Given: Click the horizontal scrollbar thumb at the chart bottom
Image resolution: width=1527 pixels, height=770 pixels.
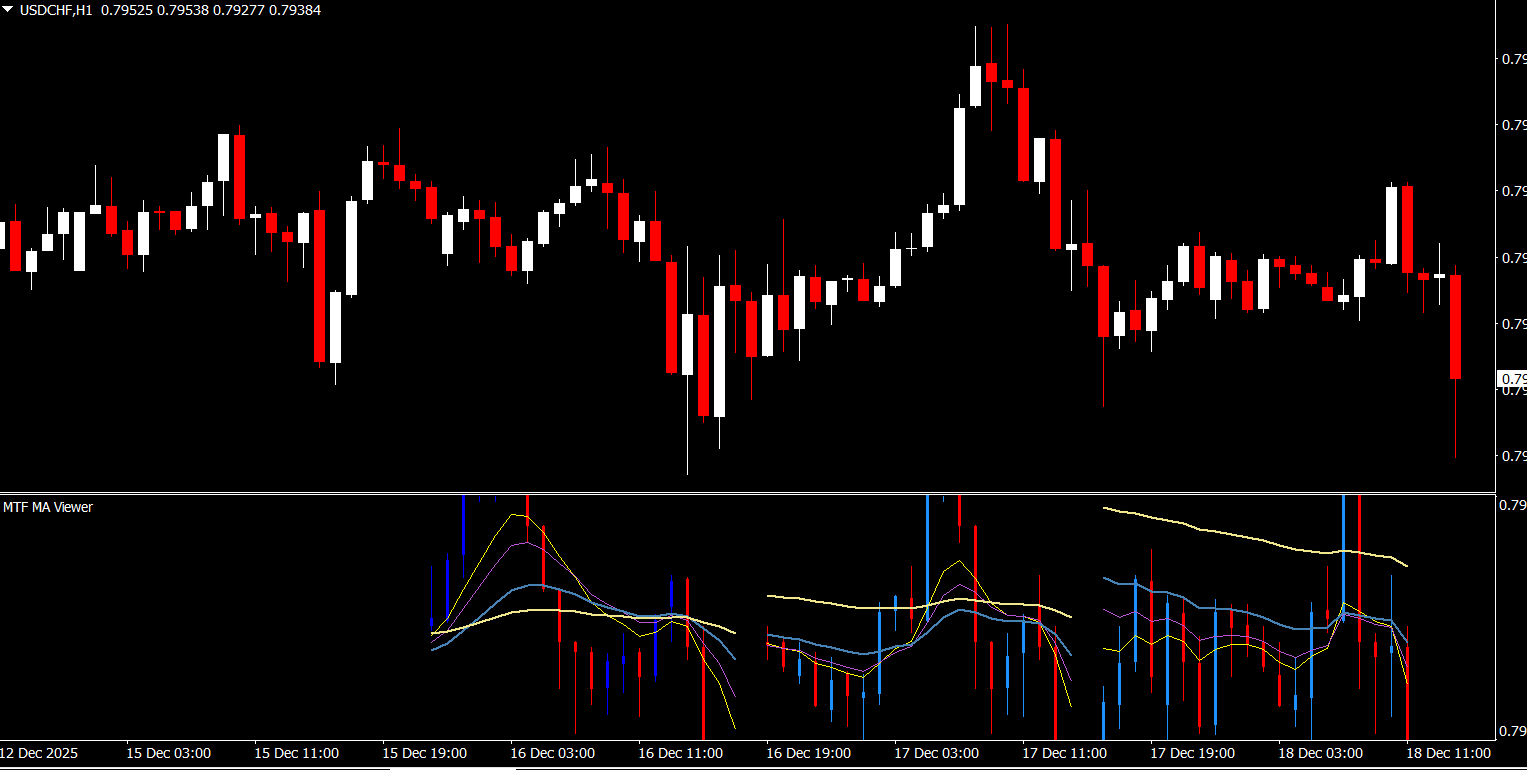Looking at the screenshot, I should 452,768.
